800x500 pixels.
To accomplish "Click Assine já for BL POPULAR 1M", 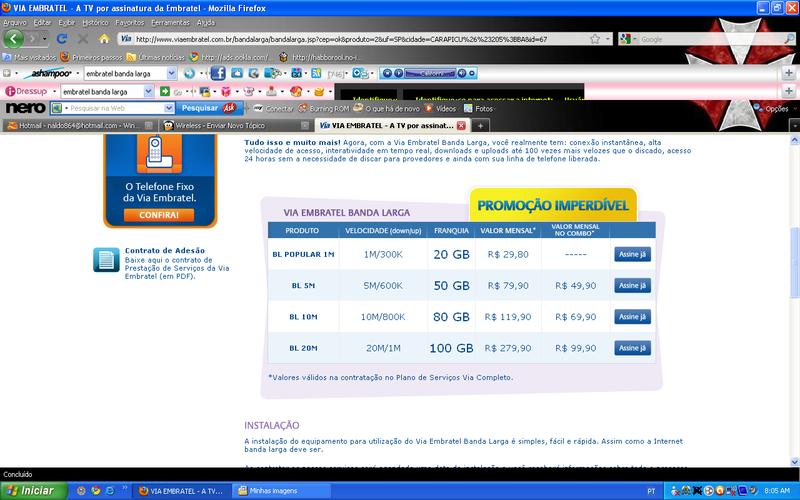I will click(632, 254).
